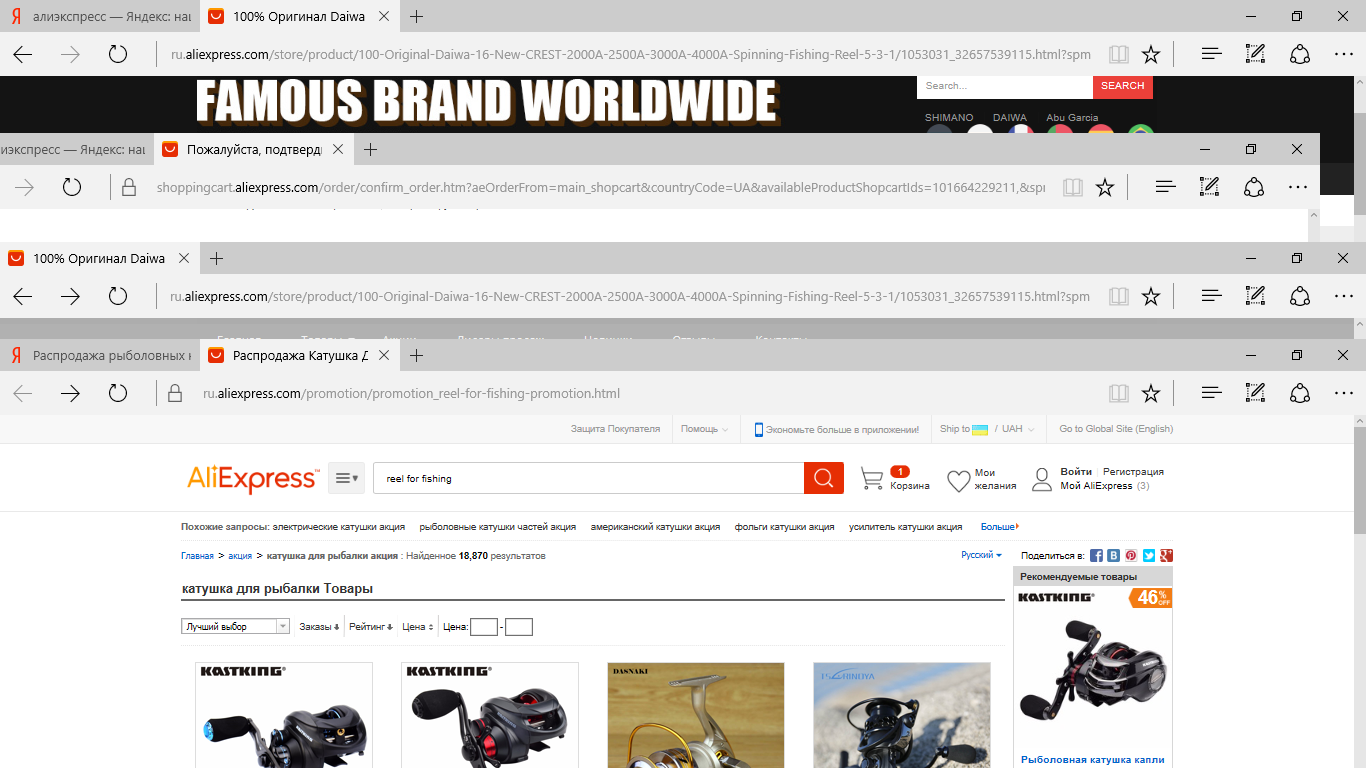
Task: Share the page on Twitter
Action: point(1149,555)
